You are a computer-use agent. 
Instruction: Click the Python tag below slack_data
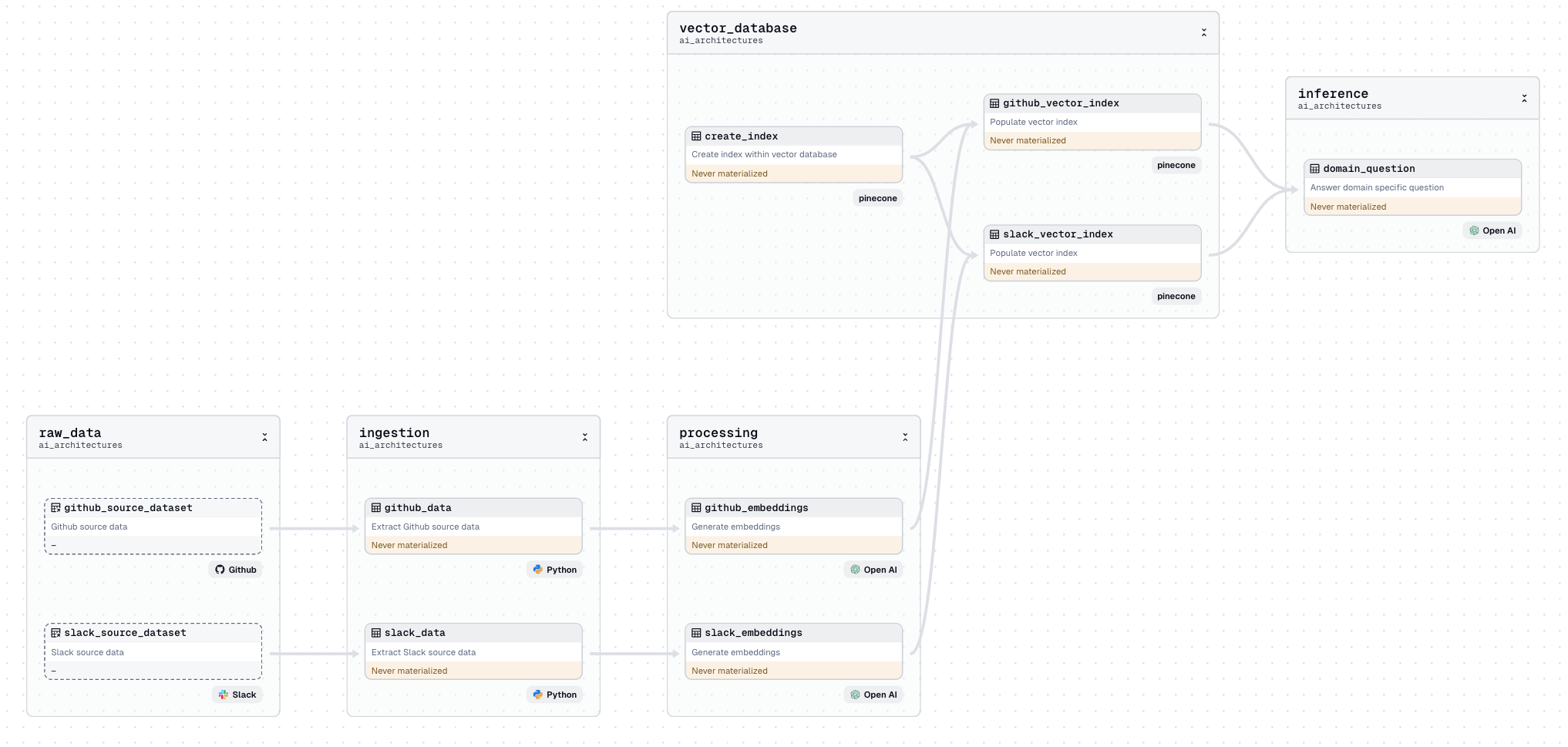point(555,695)
